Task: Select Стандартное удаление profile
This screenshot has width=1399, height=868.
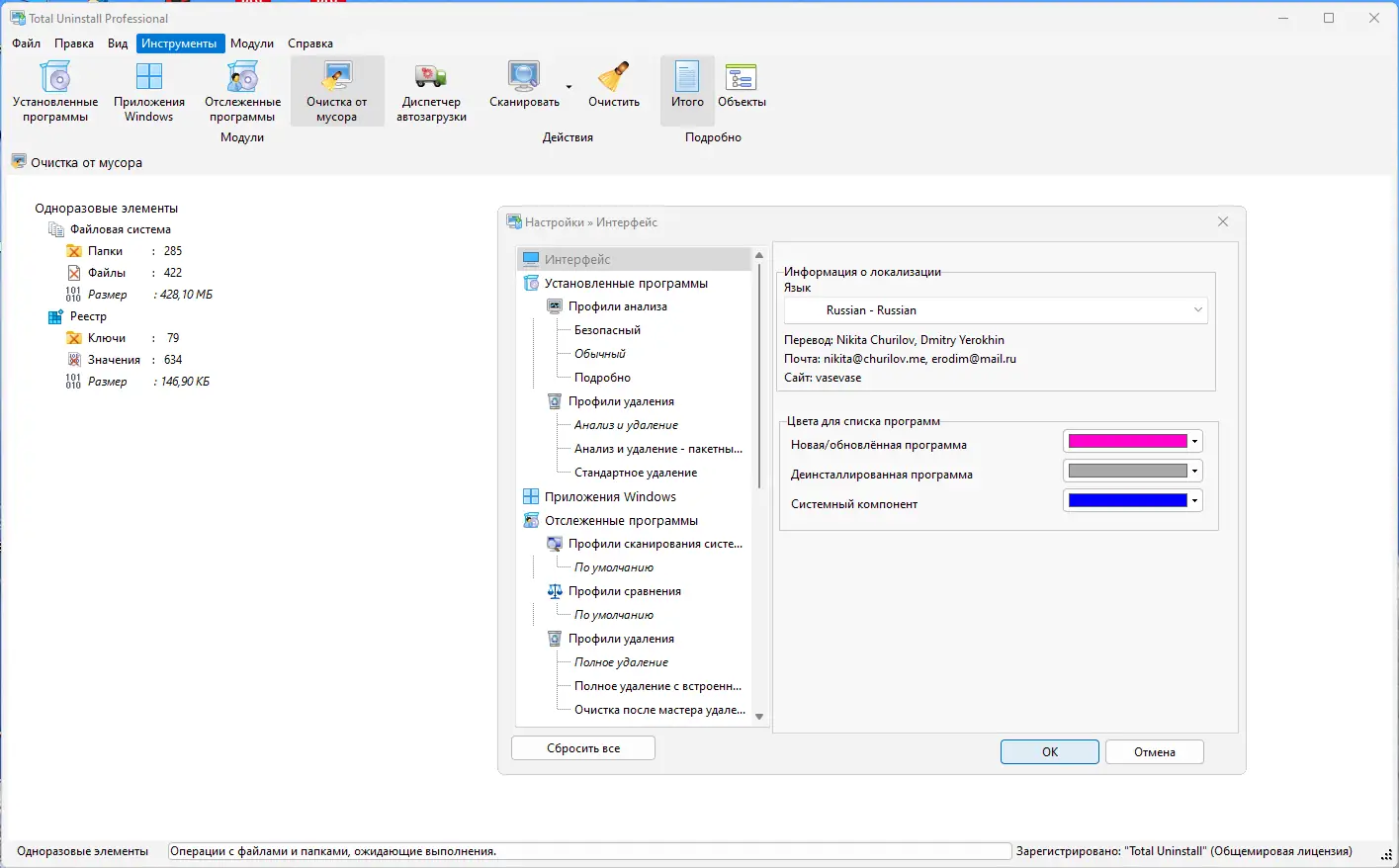Action: [x=636, y=473]
